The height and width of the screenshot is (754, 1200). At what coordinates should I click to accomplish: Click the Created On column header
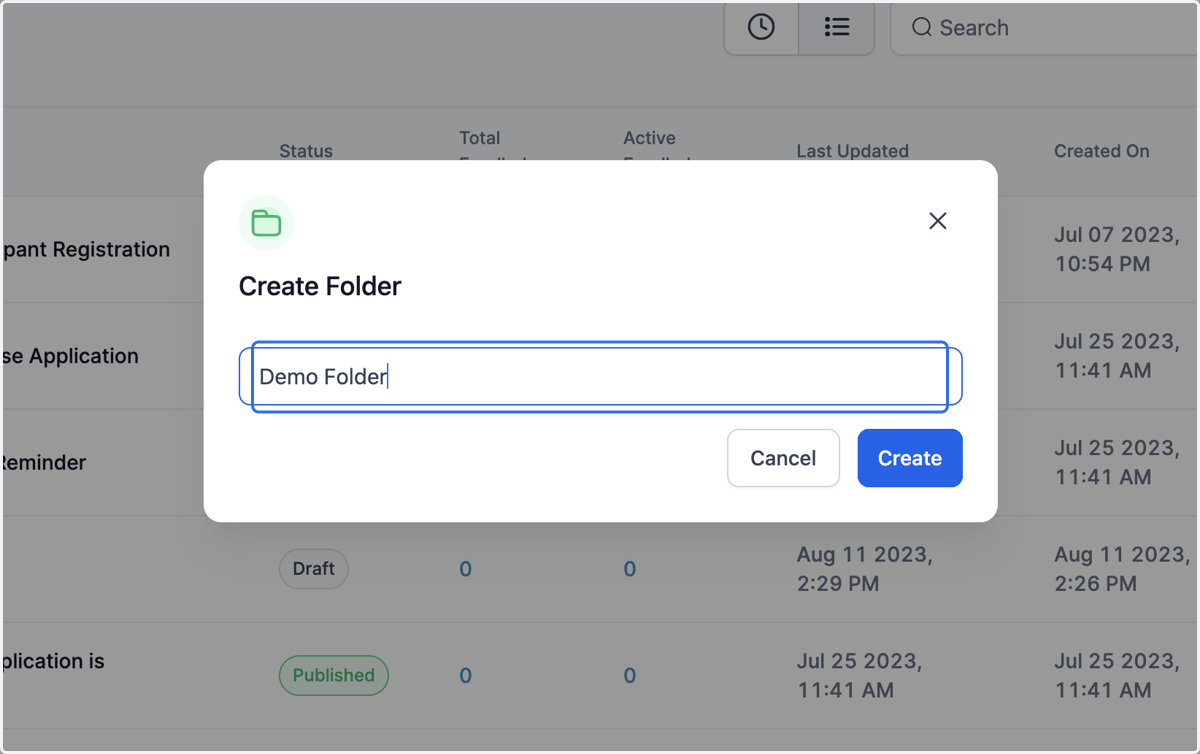[1101, 151]
